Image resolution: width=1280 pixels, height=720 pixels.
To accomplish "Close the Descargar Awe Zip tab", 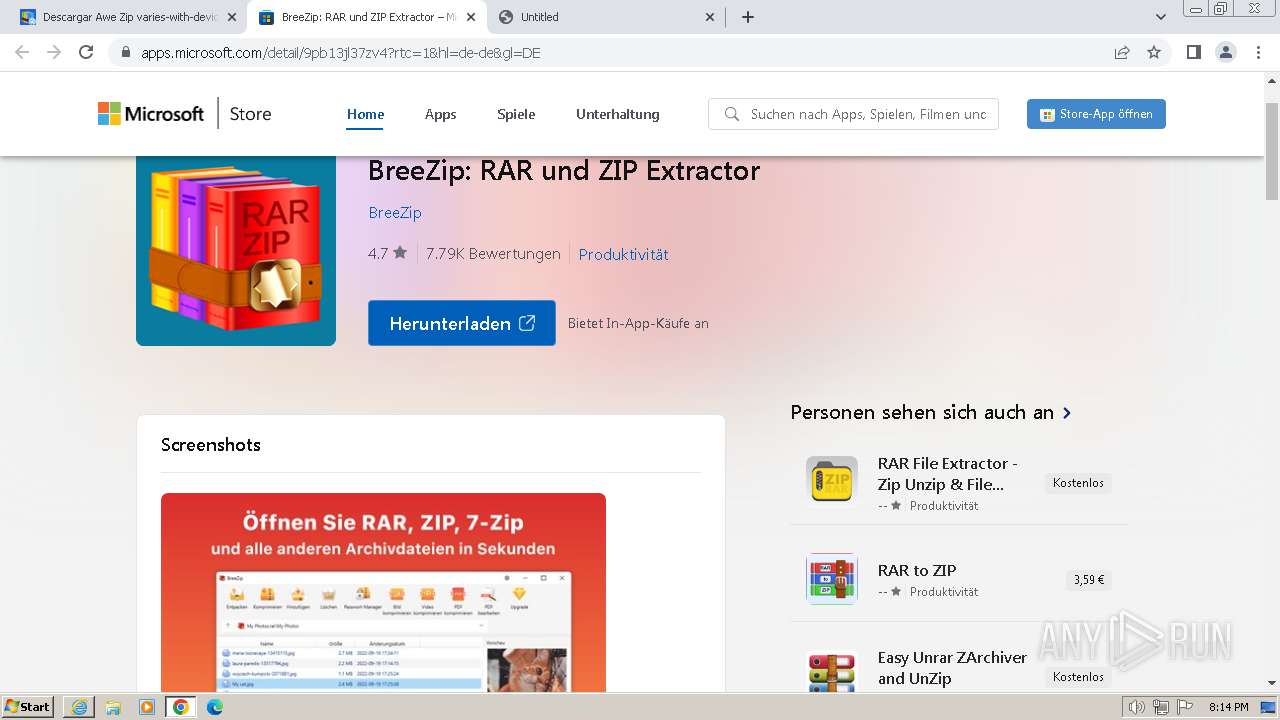I will [x=232, y=17].
